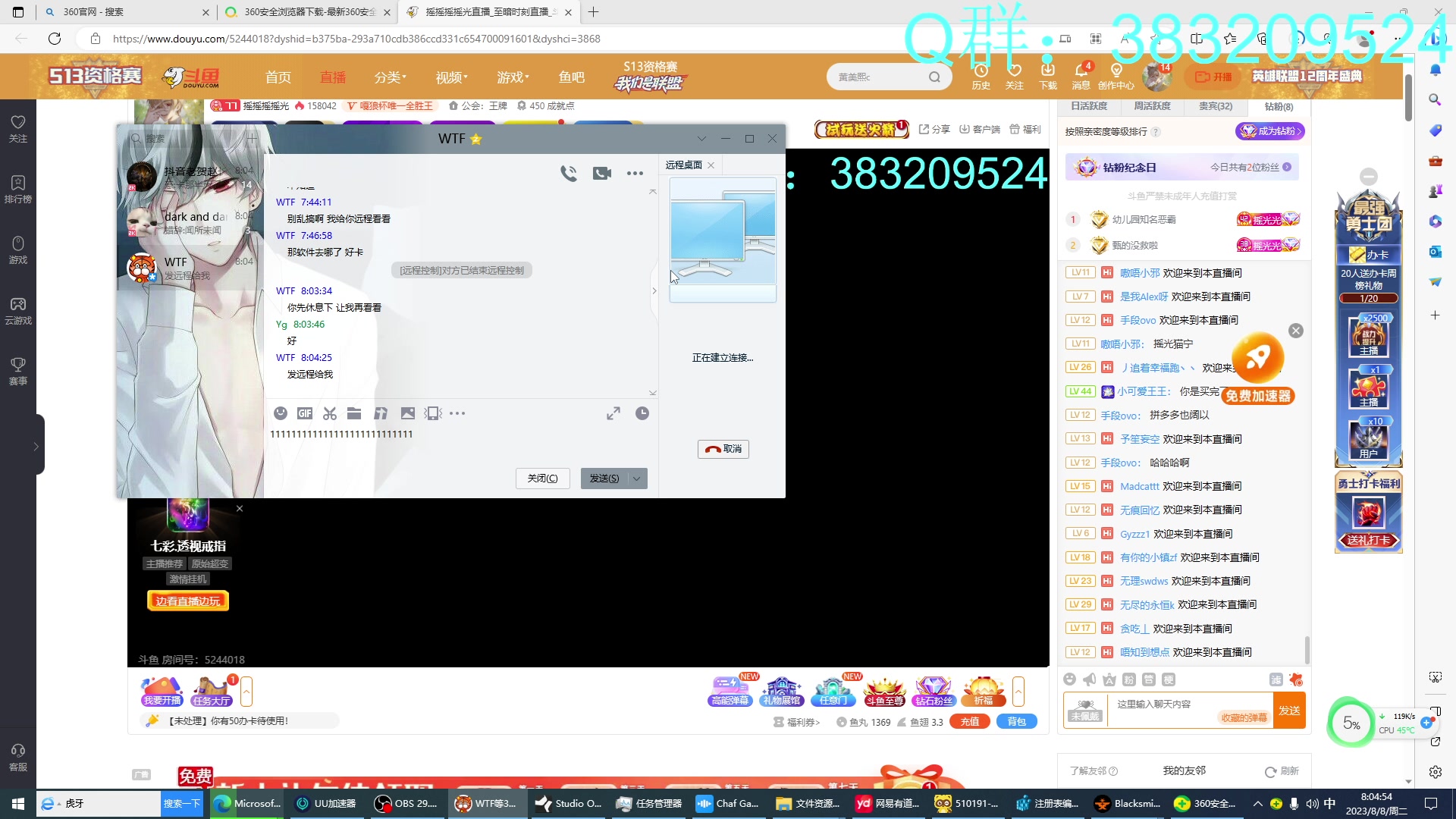Image resolution: width=1456 pixels, height=819 pixels.
Task: Switch to the 贵宾(32) tab
Action: (x=1216, y=106)
